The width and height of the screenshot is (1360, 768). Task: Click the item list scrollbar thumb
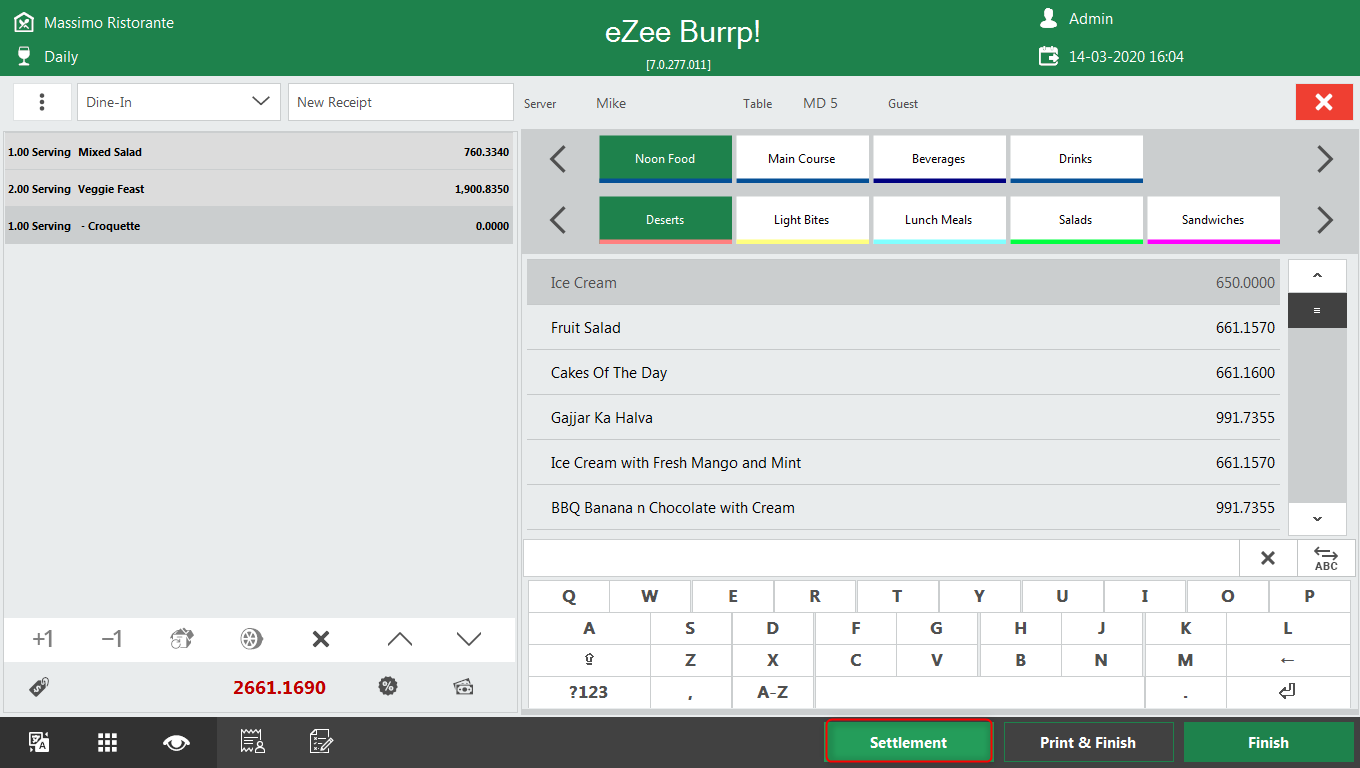[1317, 311]
